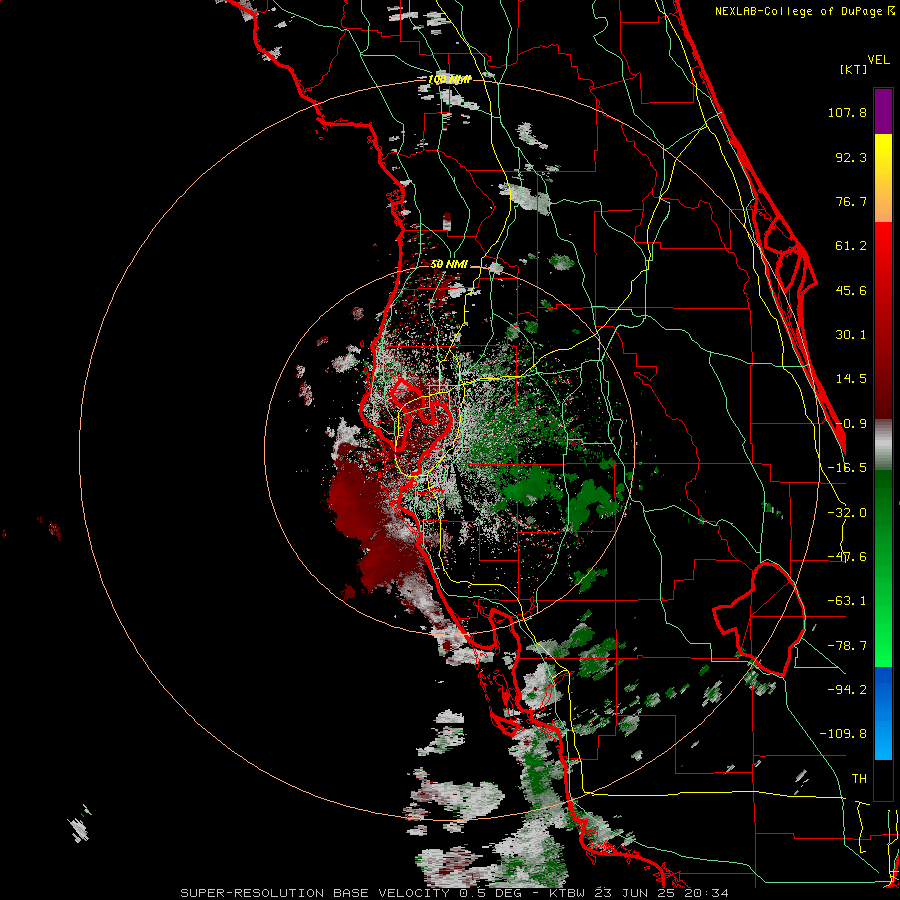Viewport: 900px width, 900px height.
Task: Click the 100 NMI range ring label
Action: tap(449, 79)
